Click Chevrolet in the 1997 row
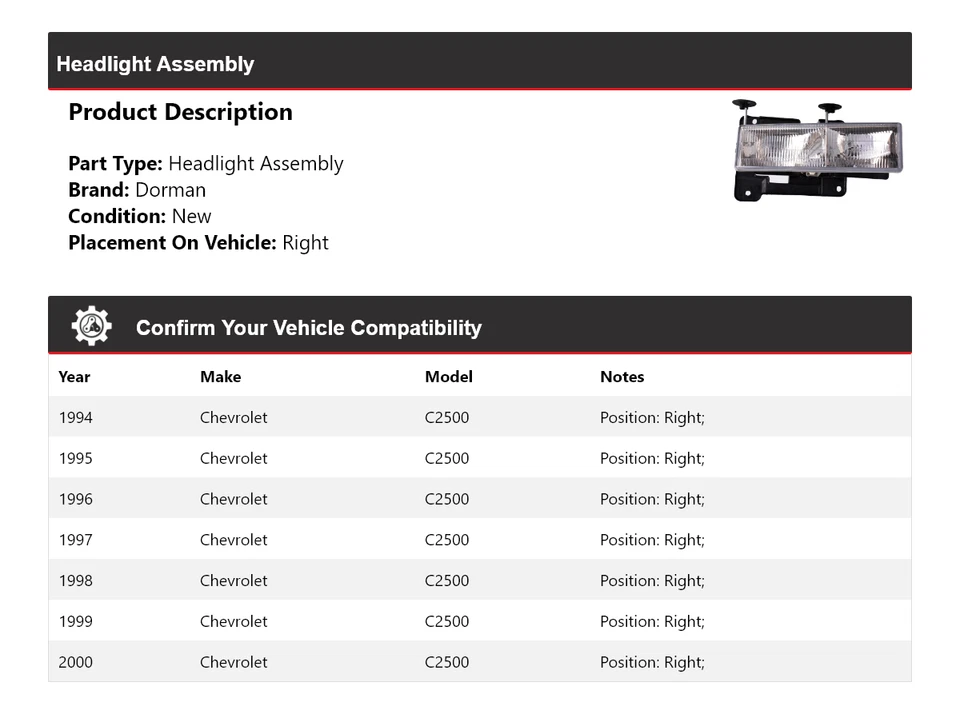The image size is (960, 714). click(x=233, y=540)
